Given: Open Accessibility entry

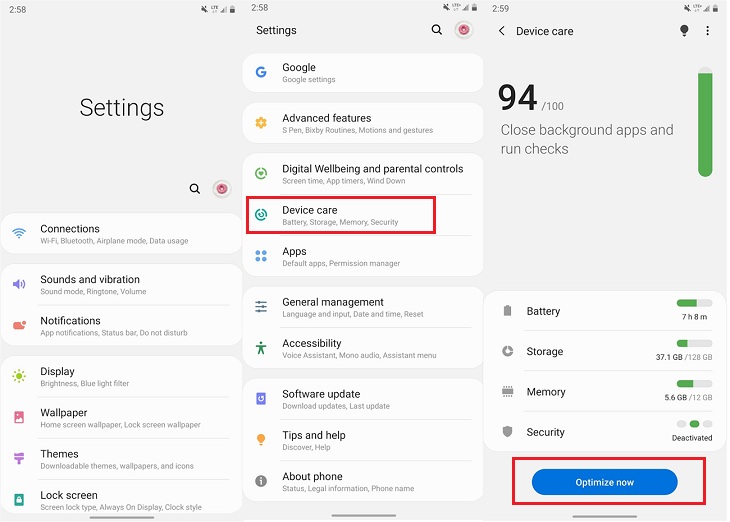Looking at the screenshot, I should (x=363, y=348).
